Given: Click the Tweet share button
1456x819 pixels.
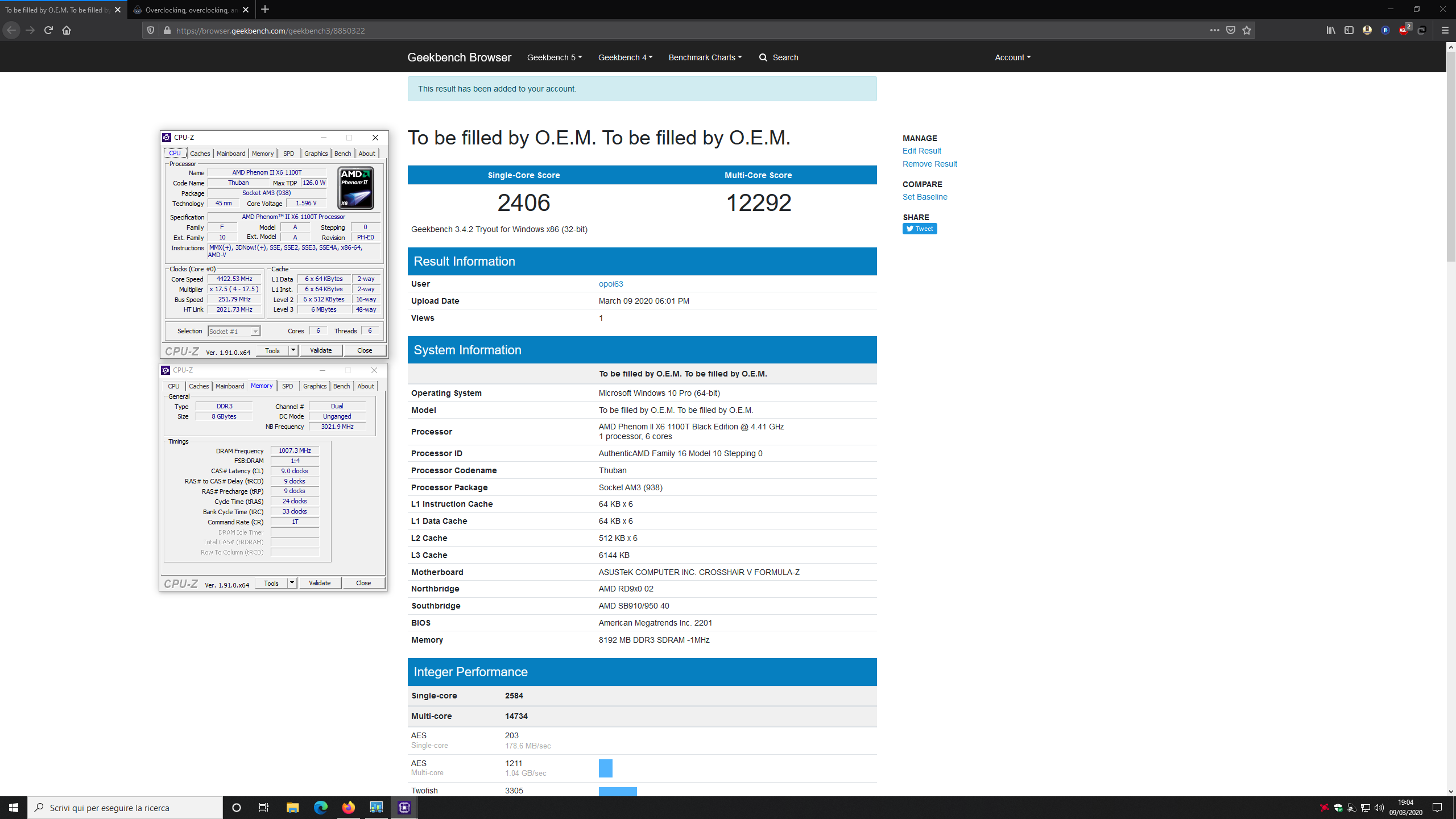Looking at the screenshot, I should 920,229.
